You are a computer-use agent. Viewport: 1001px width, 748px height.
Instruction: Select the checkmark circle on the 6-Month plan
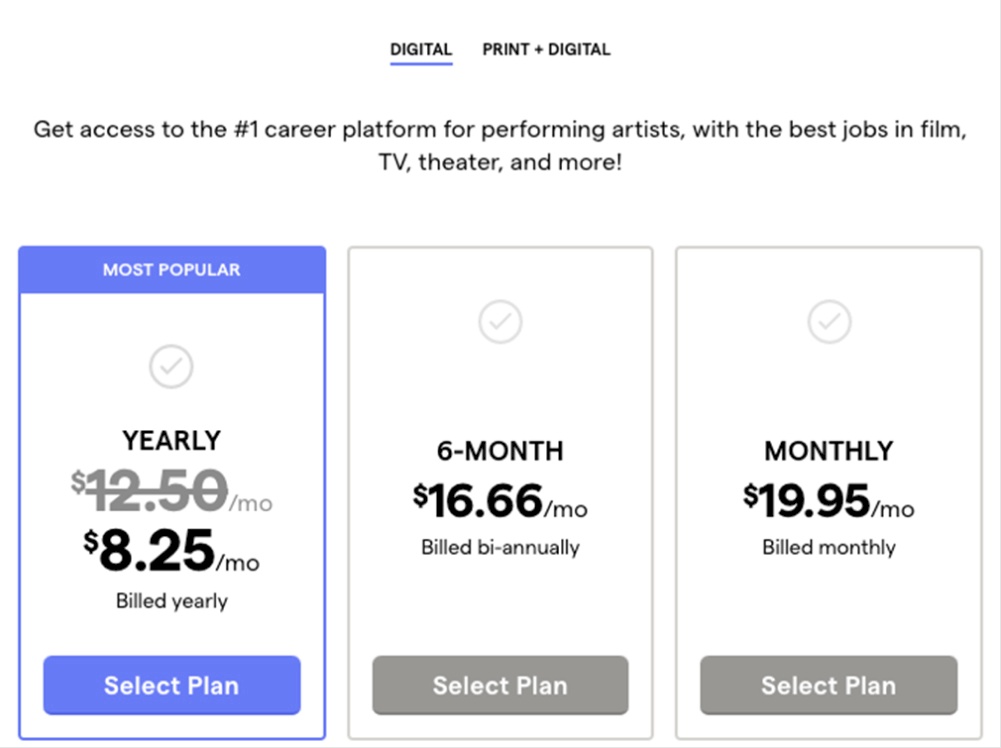click(500, 322)
